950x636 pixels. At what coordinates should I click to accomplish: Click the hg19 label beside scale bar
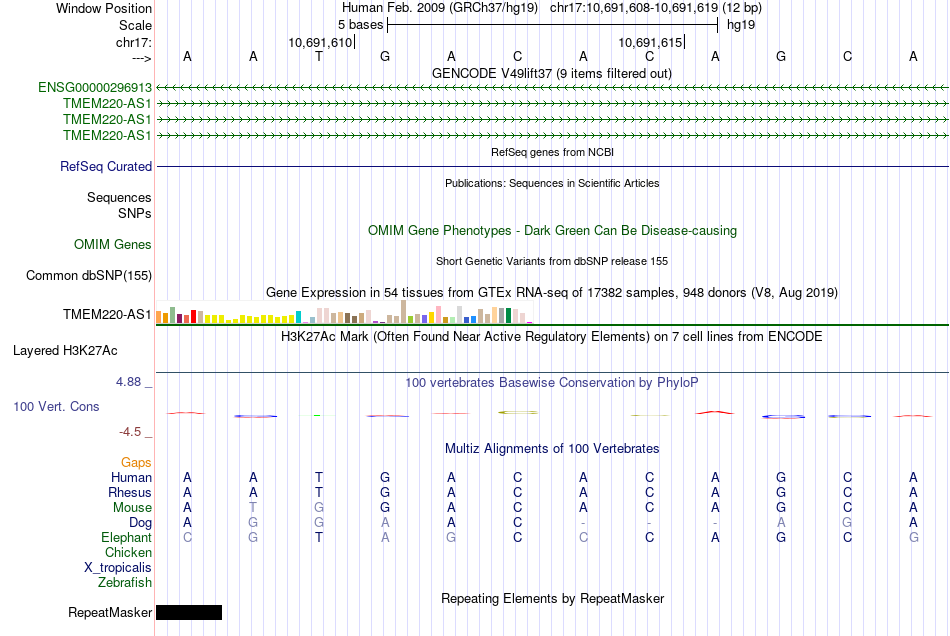click(741, 25)
